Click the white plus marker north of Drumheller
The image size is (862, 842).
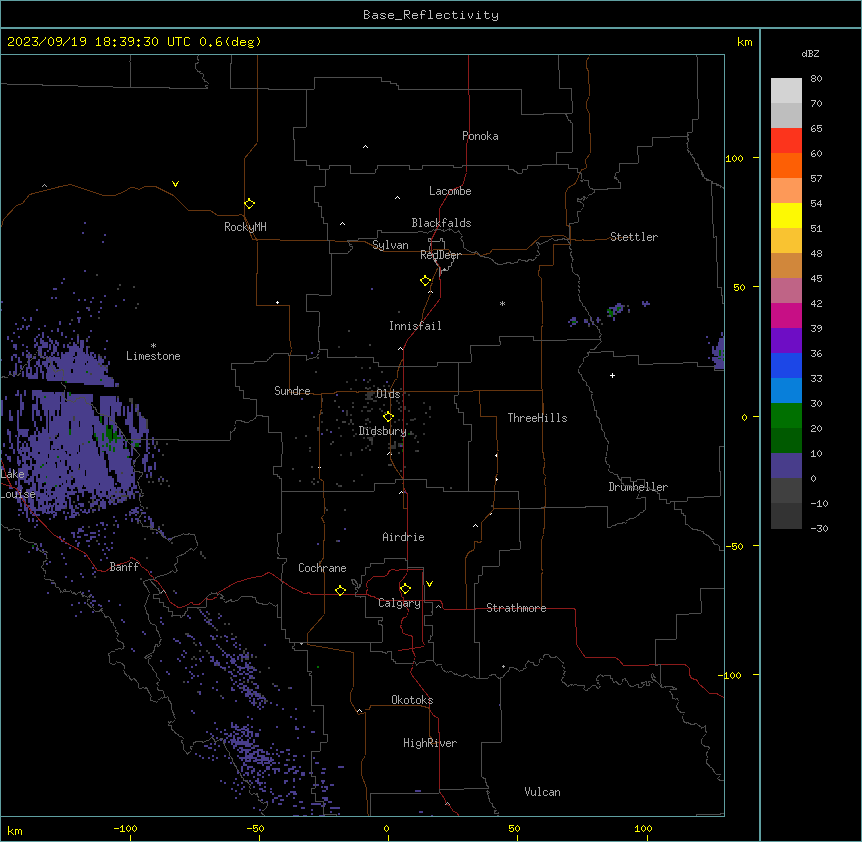pos(612,375)
